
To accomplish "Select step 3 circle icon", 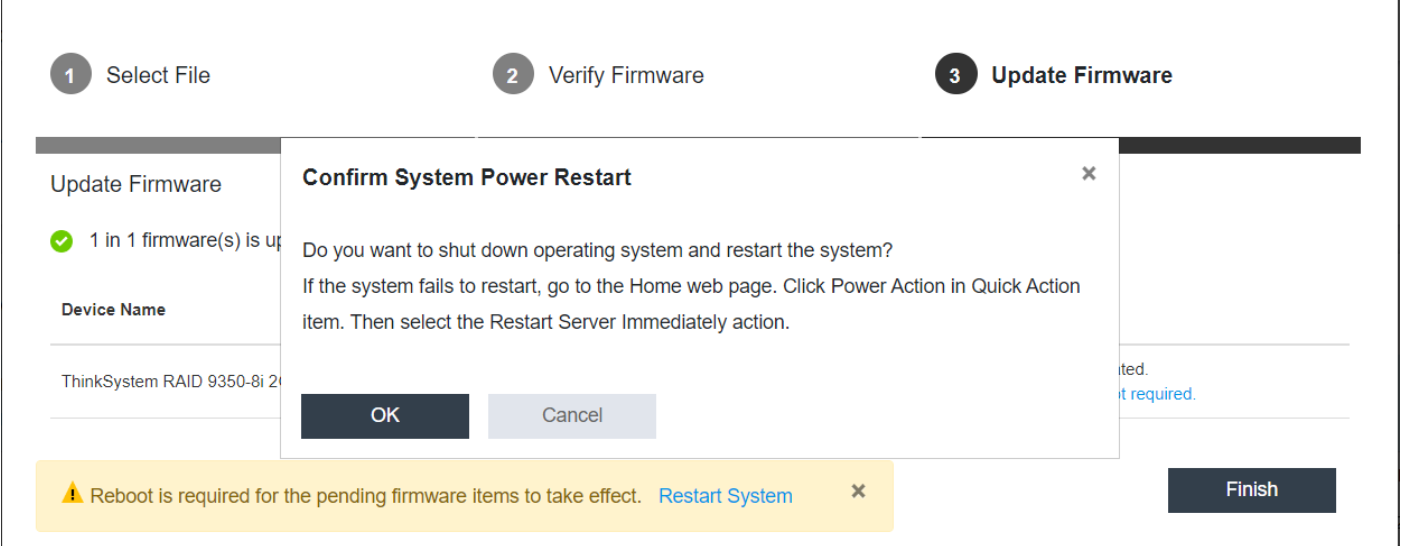I will (x=956, y=76).
